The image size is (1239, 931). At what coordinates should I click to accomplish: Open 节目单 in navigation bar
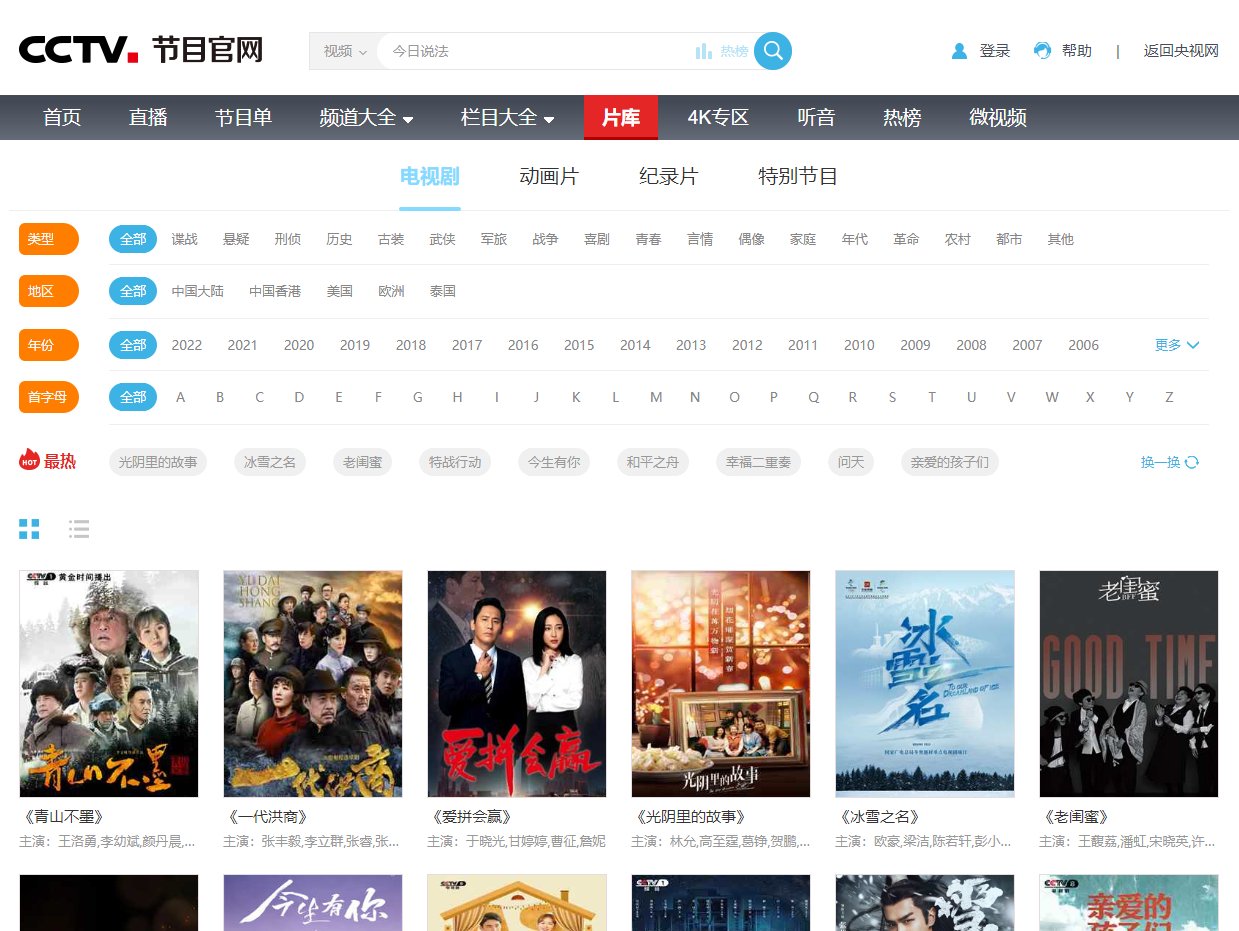coord(243,118)
